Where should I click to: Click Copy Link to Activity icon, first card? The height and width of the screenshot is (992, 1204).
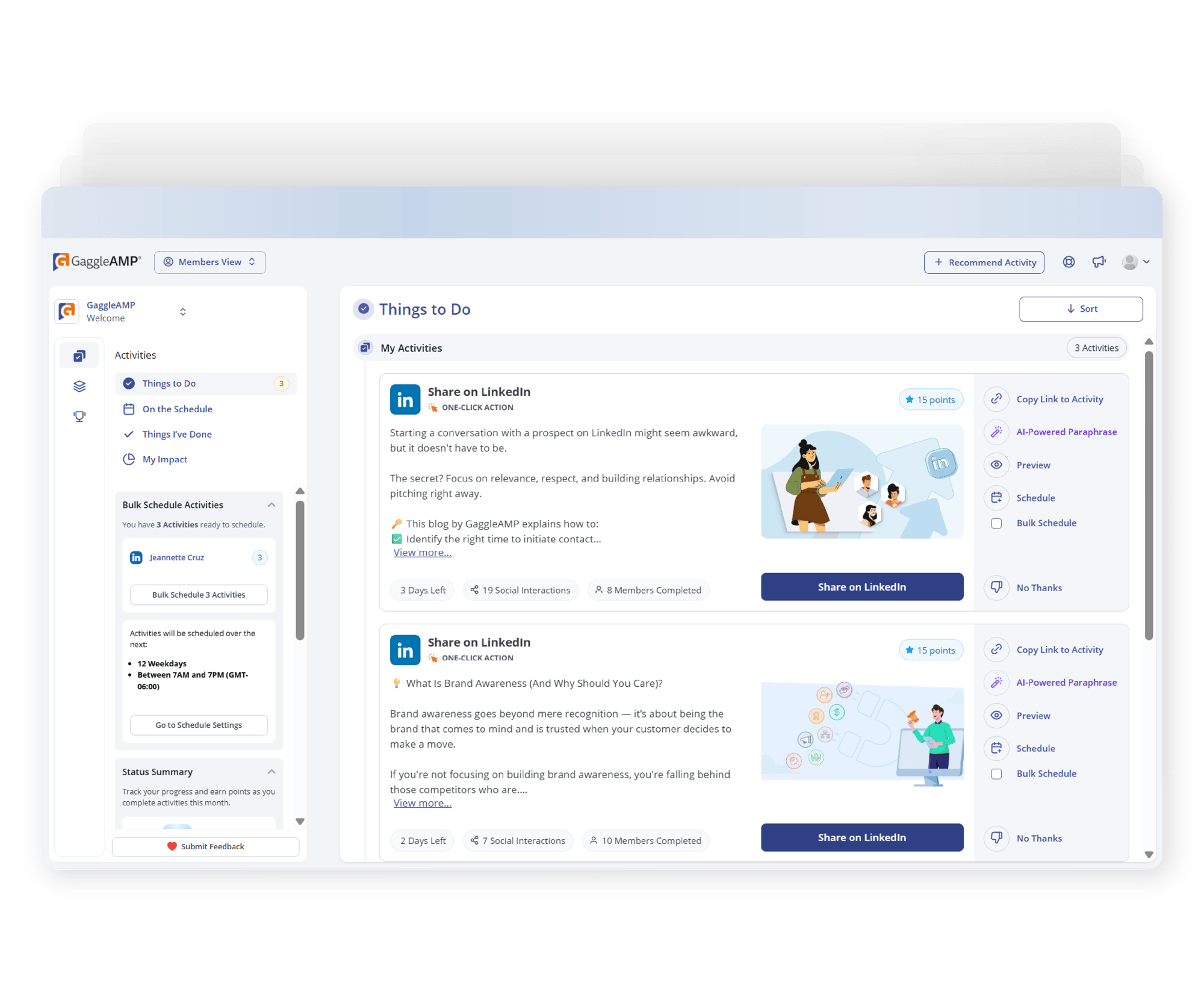coord(996,399)
